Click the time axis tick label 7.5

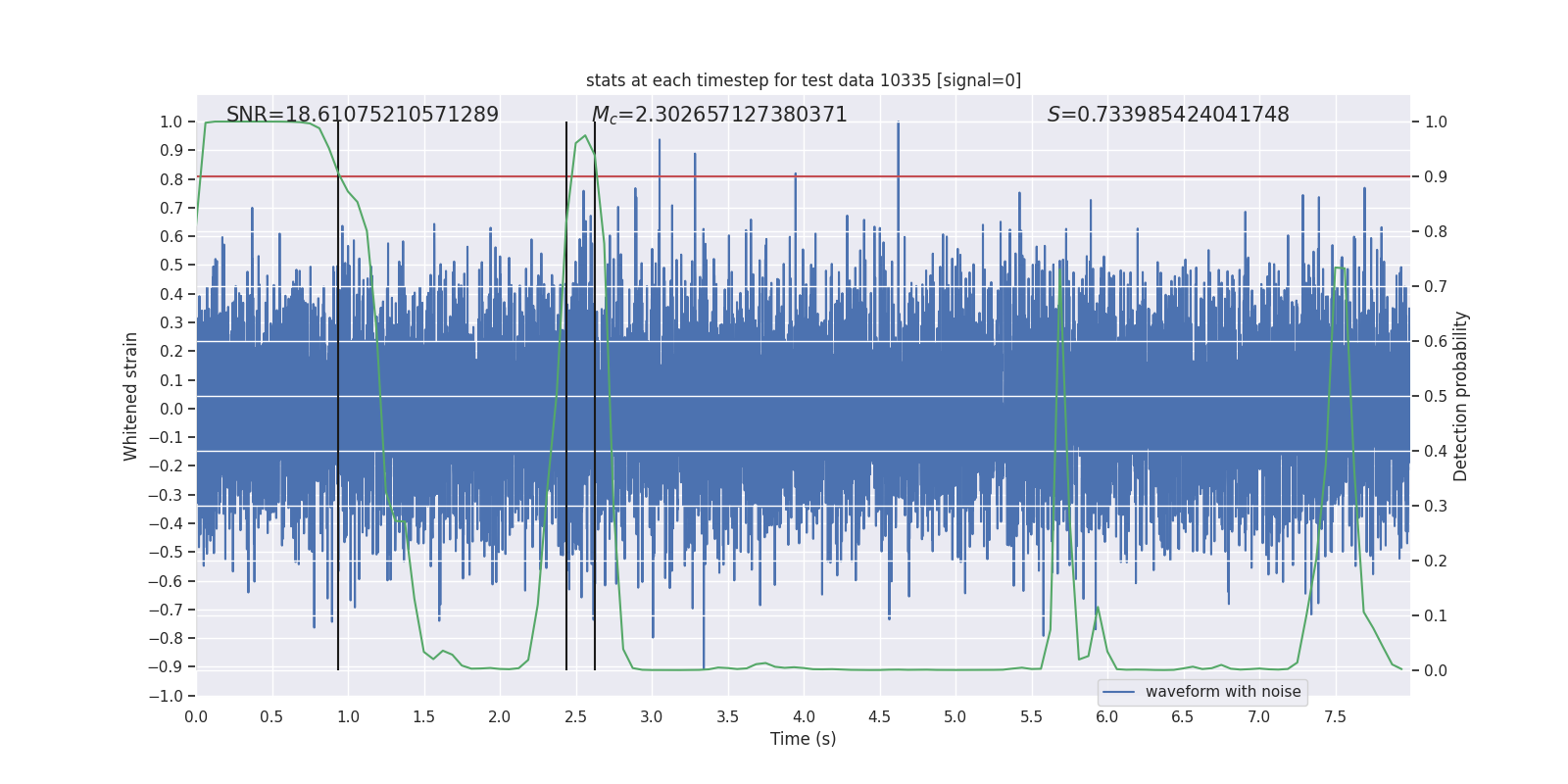tap(1335, 716)
